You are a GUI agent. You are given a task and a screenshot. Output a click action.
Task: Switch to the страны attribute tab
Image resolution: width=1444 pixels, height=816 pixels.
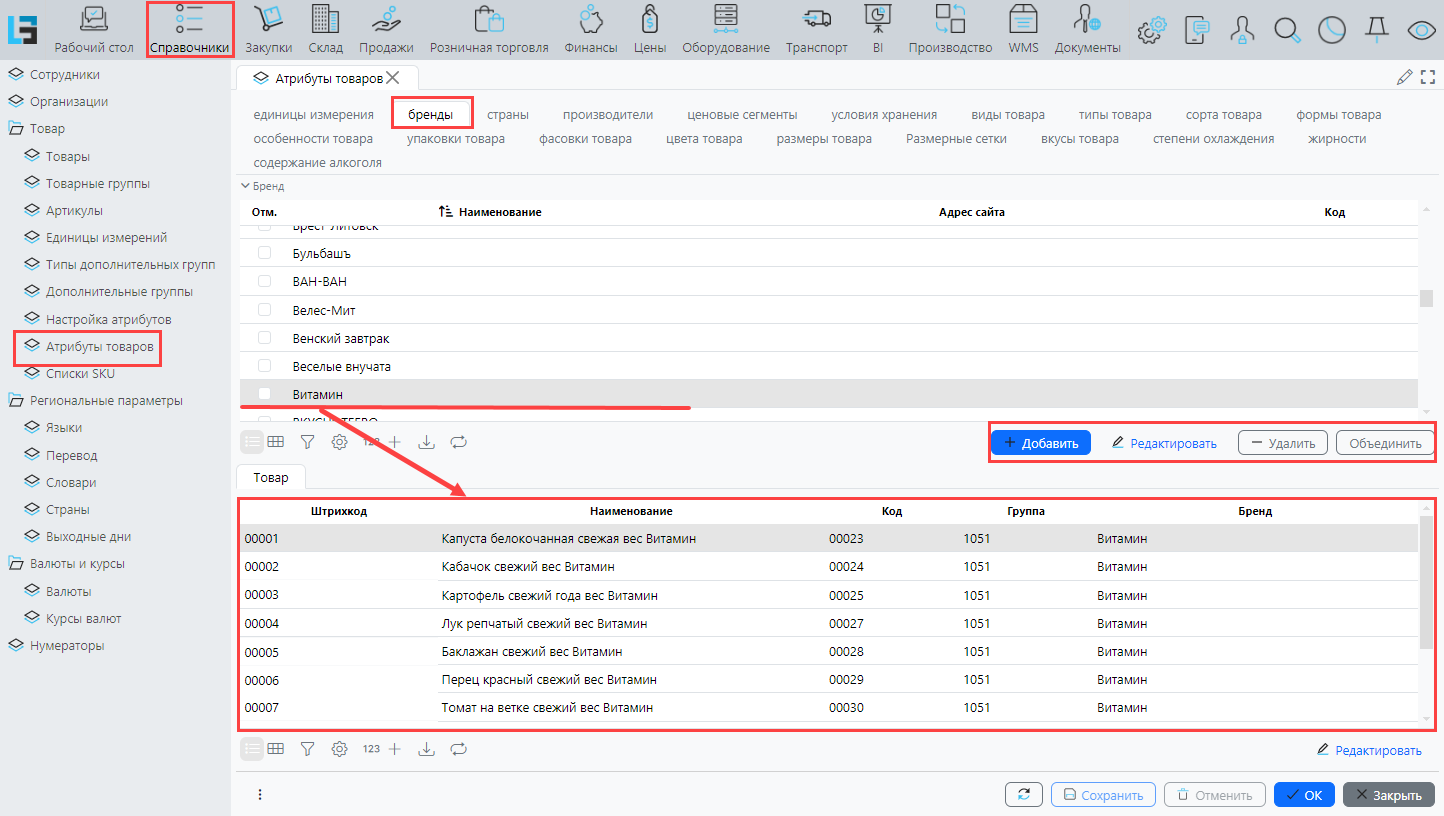[x=507, y=115]
